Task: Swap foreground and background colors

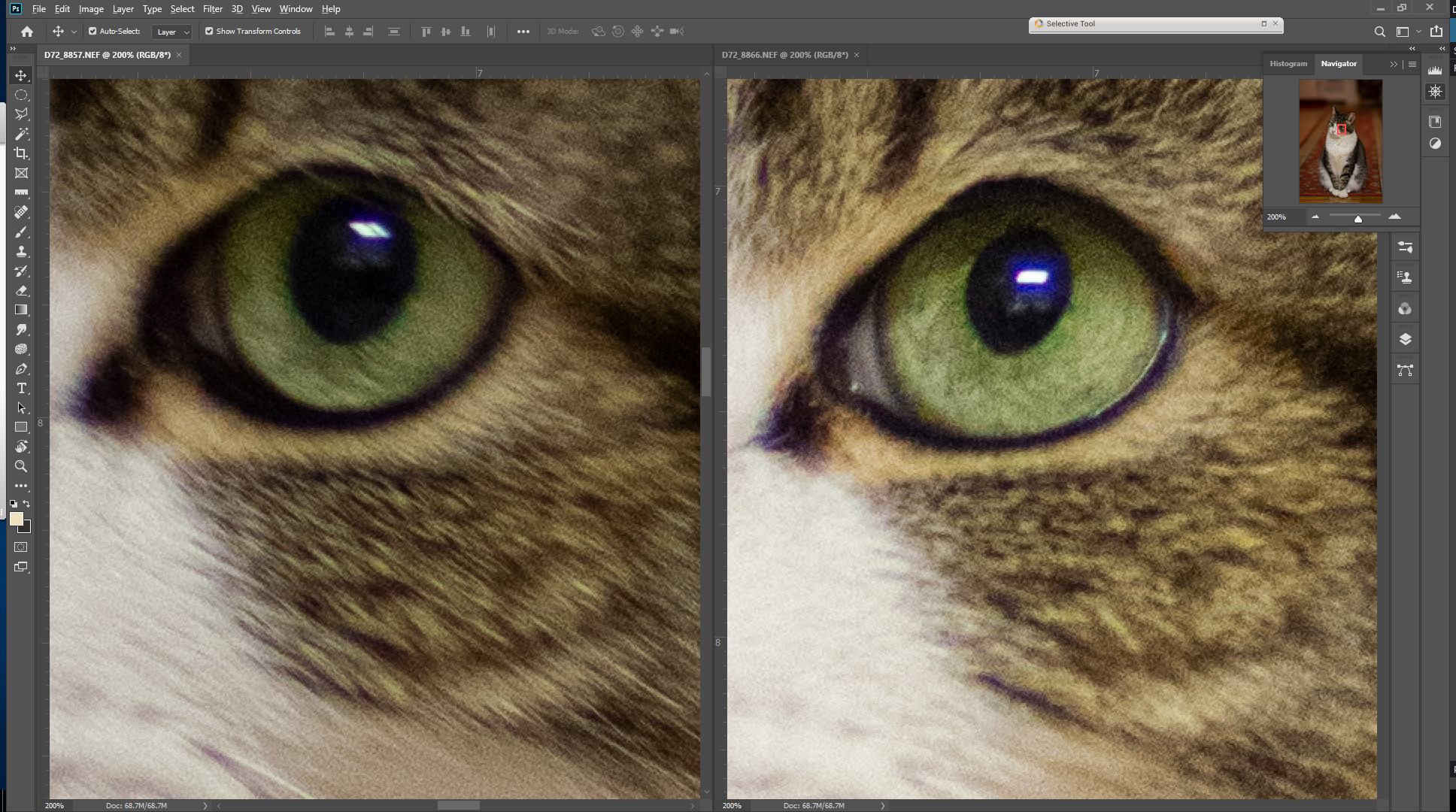Action: (27, 504)
